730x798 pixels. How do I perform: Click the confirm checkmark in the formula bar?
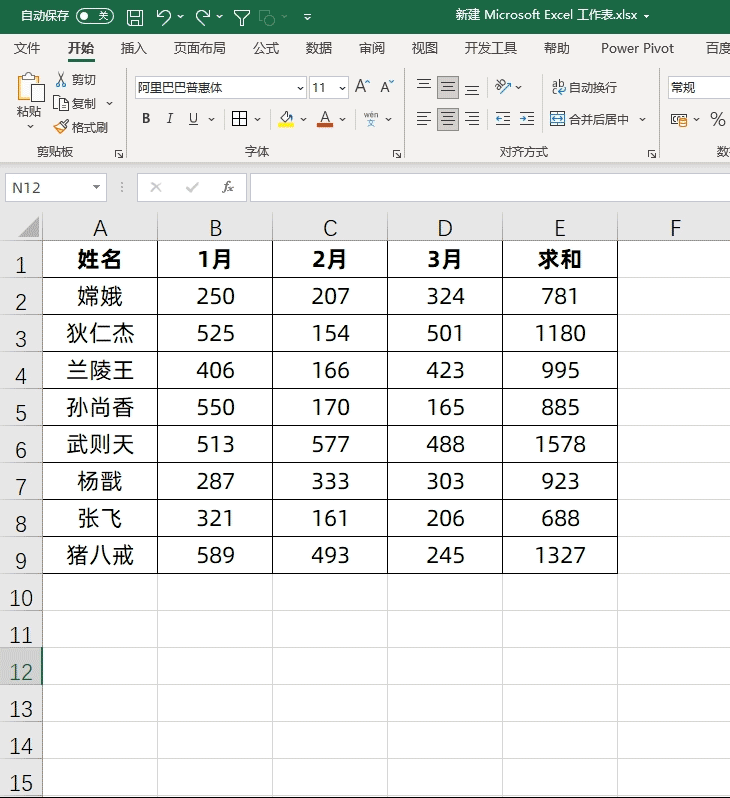click(x=192, y=187)
